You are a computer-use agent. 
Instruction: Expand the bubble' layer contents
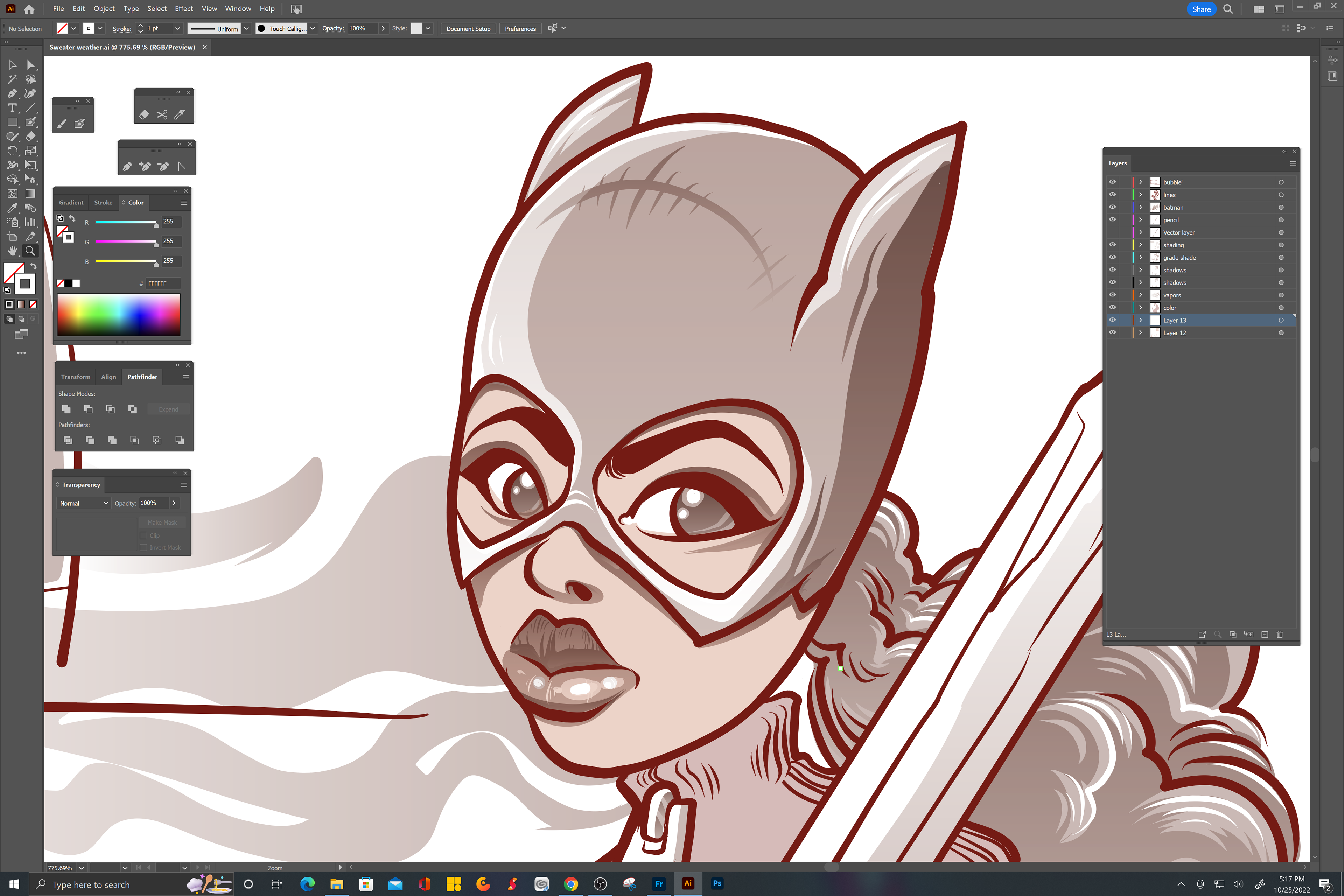click(1141, 182)
